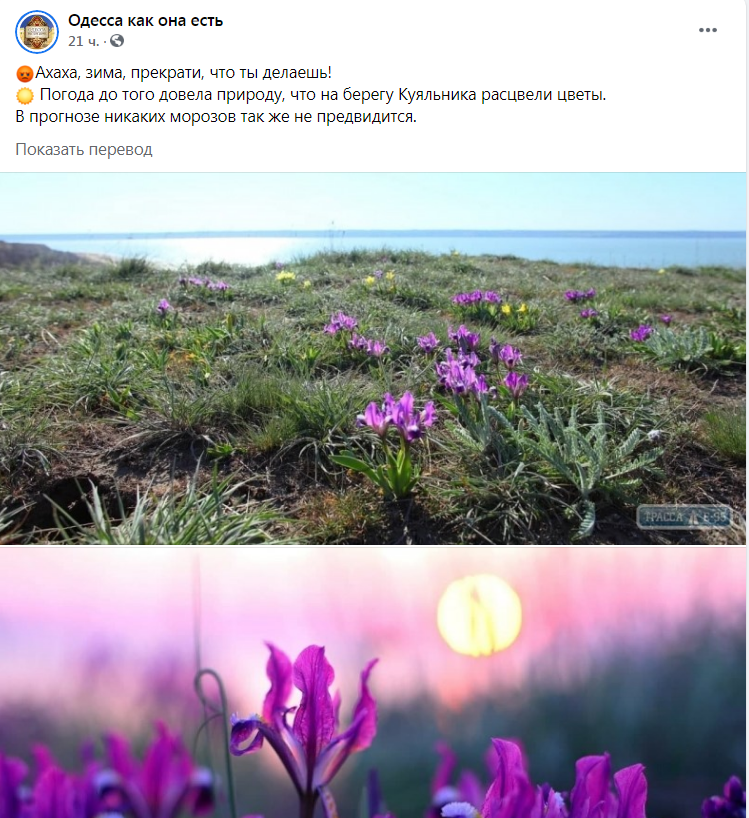749x818 pixels.
Task: Click the foreground purple iris cluster in top photo
Action: (x=398, y=415)
